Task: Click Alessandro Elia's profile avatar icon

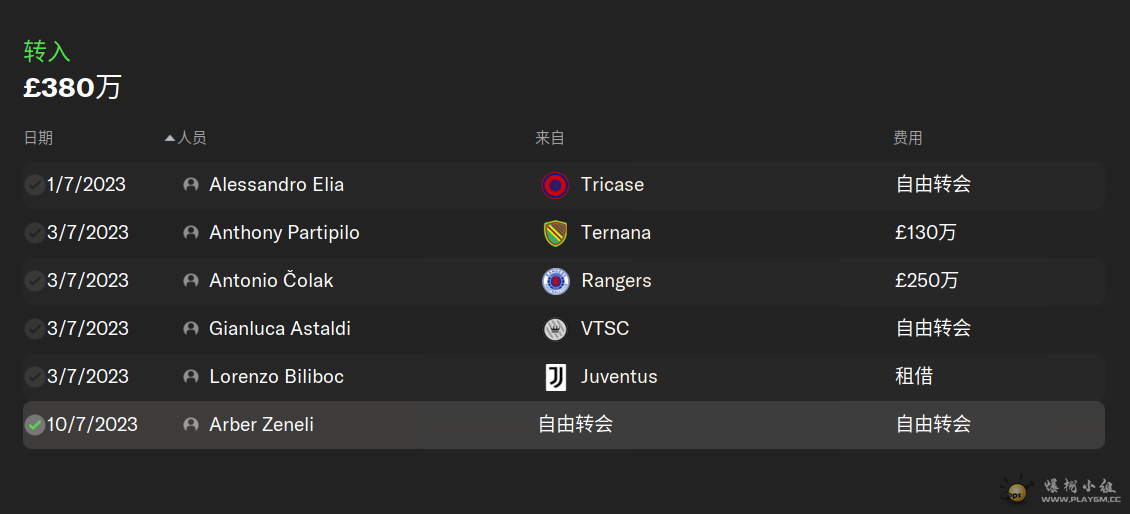Action: [191, 185]
